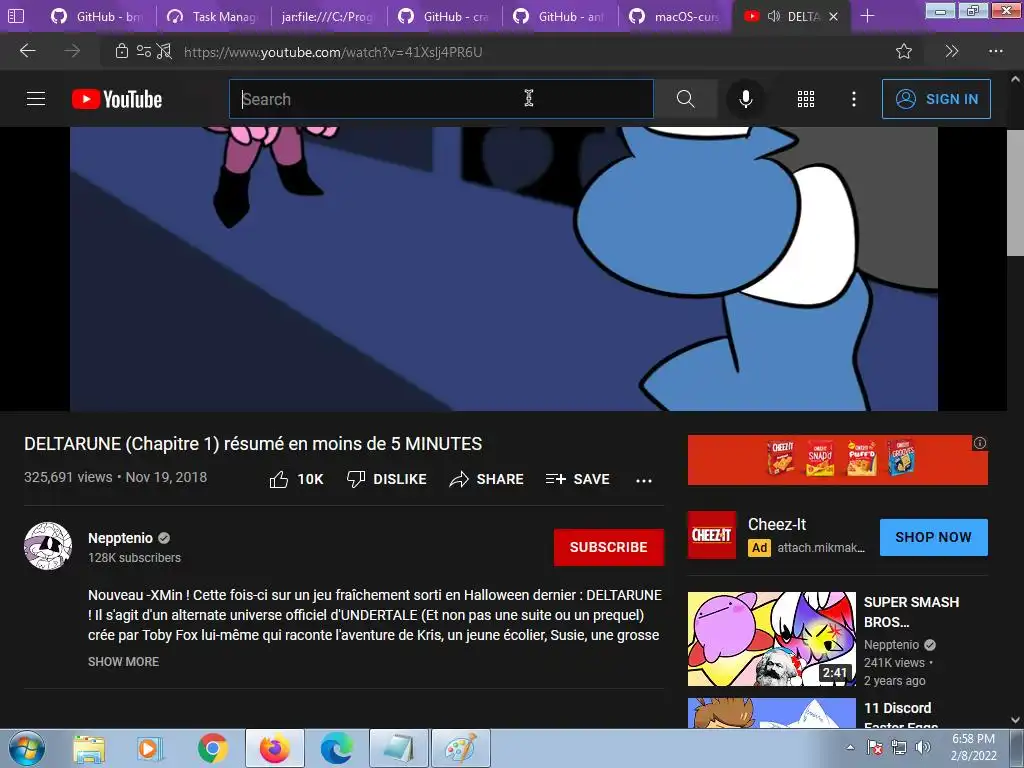The height and width of the screenshot is (768, 1024).
Task: Bookmark this page with the star
Action: (x=904, y=51)
